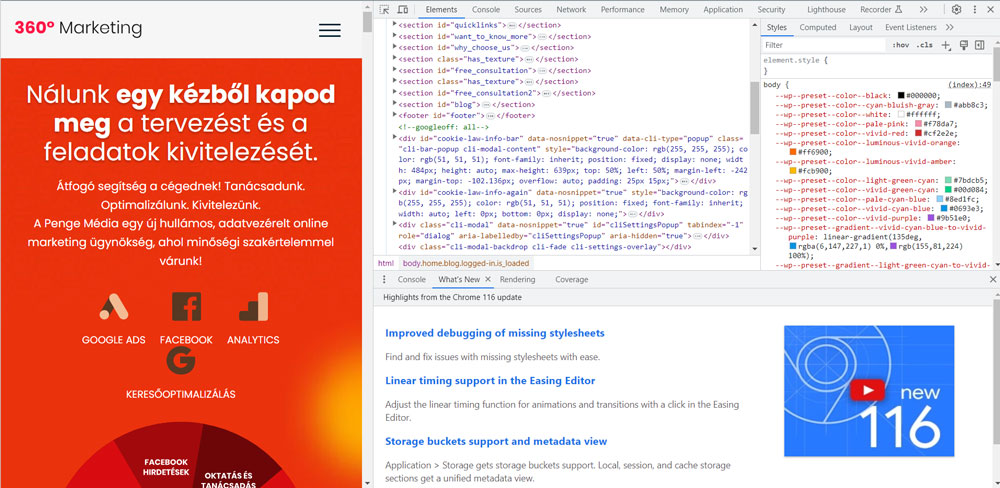Viewport: 1000px width, 488px height.
Task: Toggle the device toolbar icon
Action: 402,10
